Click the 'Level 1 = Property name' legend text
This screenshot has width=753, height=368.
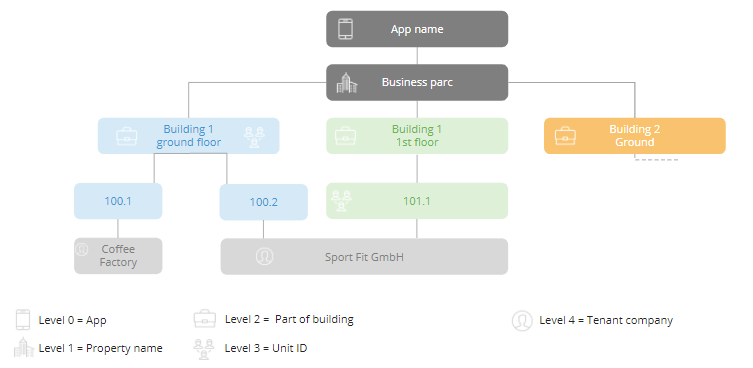pyautogui.click(x=100, y=348)
